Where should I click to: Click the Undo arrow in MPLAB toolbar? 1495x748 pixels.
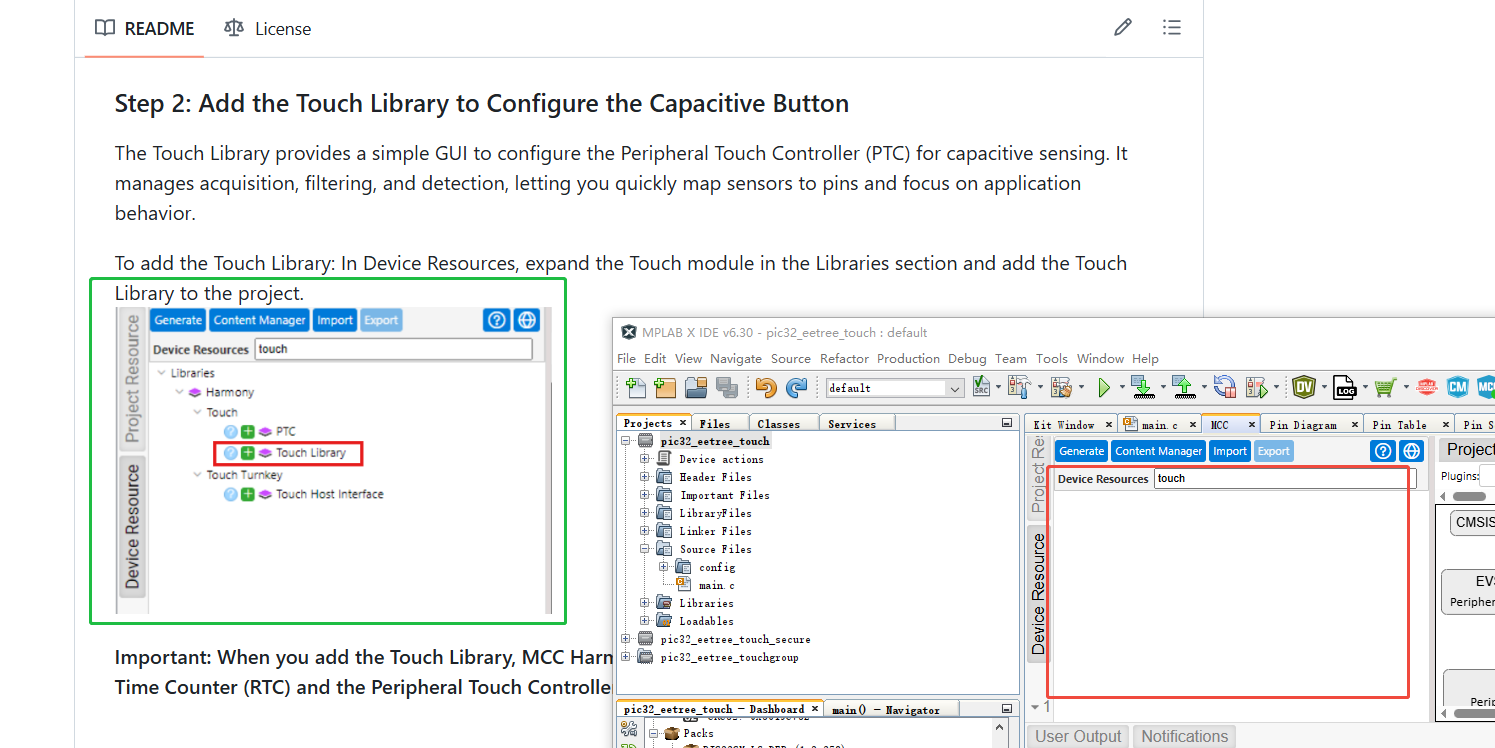coord(766,387)
